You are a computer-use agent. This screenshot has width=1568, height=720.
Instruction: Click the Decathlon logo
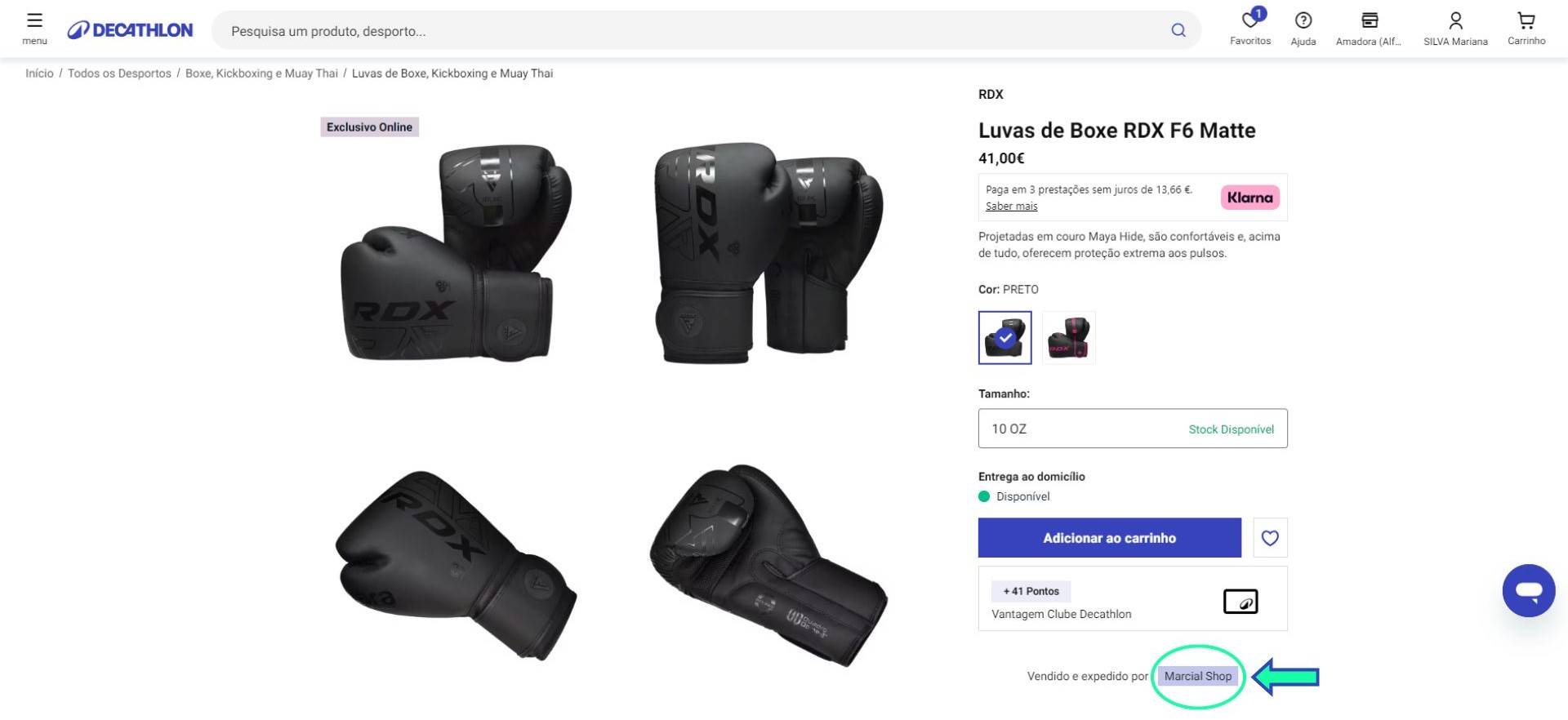tap(131, 30)
